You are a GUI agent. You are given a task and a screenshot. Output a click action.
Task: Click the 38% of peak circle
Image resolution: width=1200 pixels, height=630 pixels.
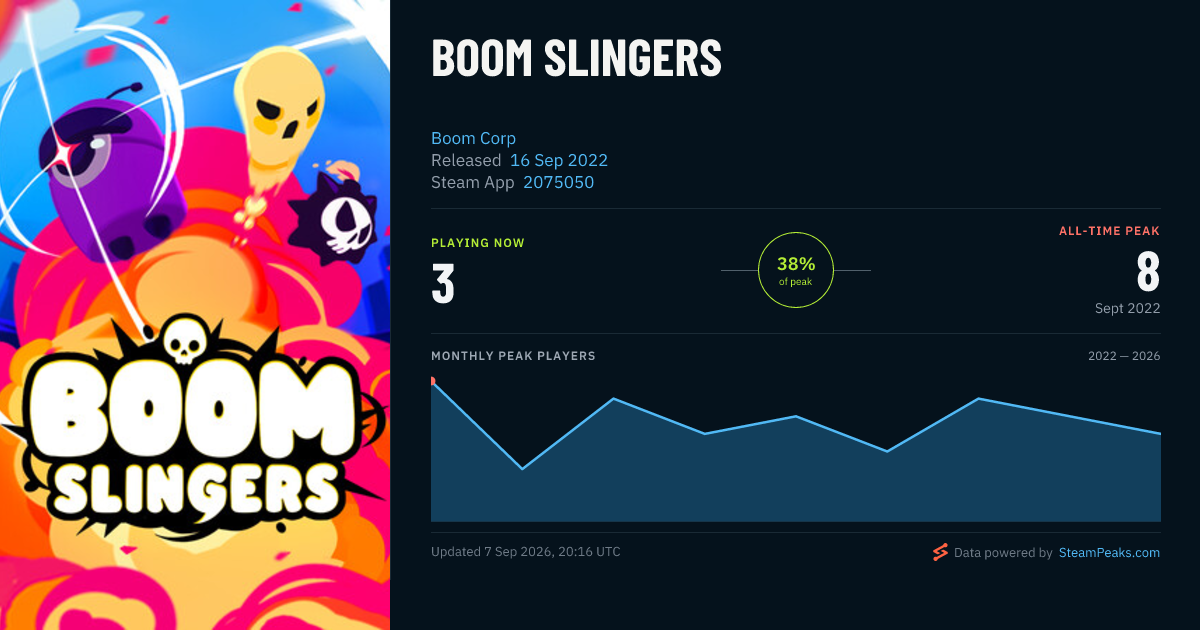click(x=796, y=270)
